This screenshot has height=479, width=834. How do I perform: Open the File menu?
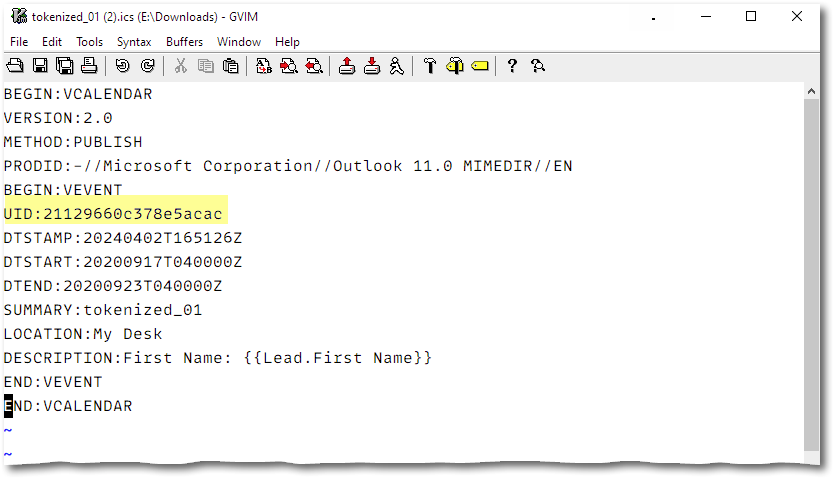click(x=19, y=42)
